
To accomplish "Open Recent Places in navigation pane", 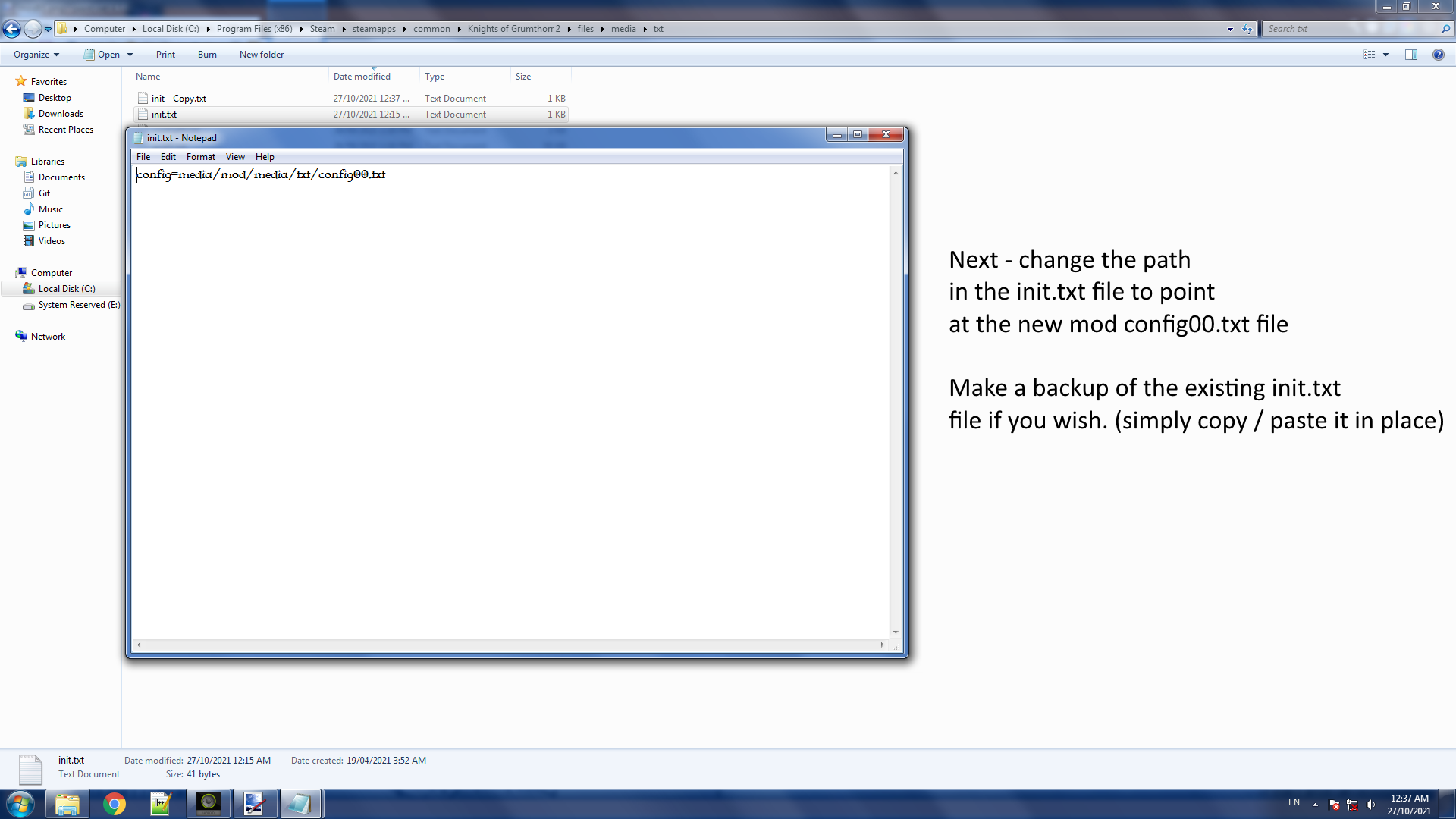I will point(66,130).
